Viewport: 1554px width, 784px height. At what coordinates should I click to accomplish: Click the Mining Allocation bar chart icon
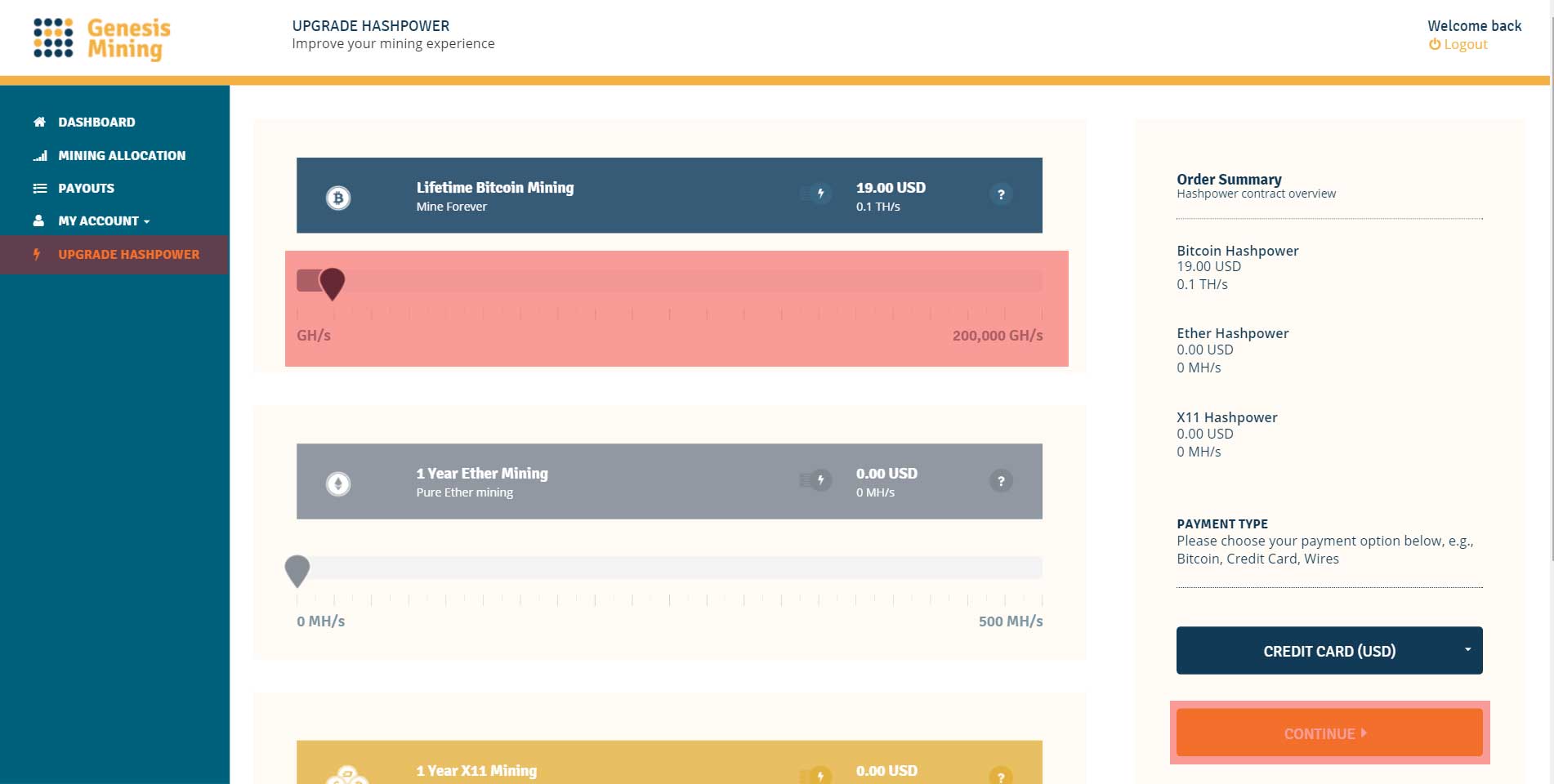point(39,155)
